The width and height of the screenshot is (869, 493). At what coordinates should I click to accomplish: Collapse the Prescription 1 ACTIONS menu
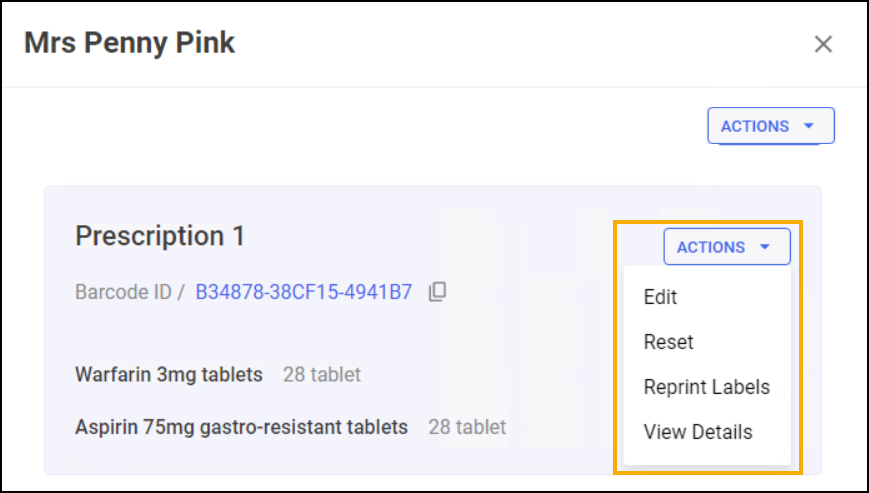coord(726,247)
